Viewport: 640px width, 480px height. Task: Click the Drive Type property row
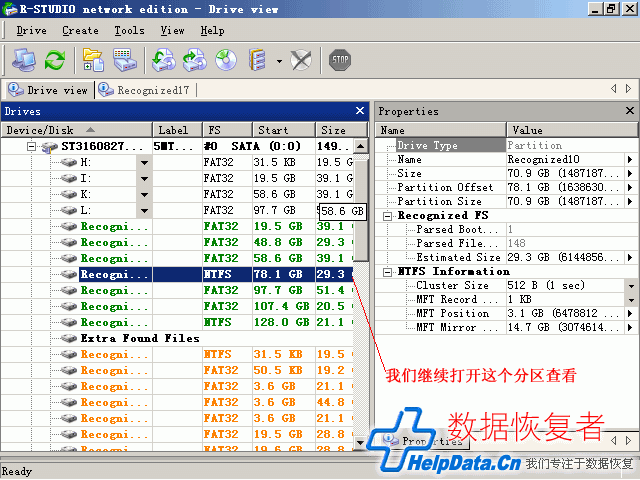pyautogui.click(x=506, y=145)
